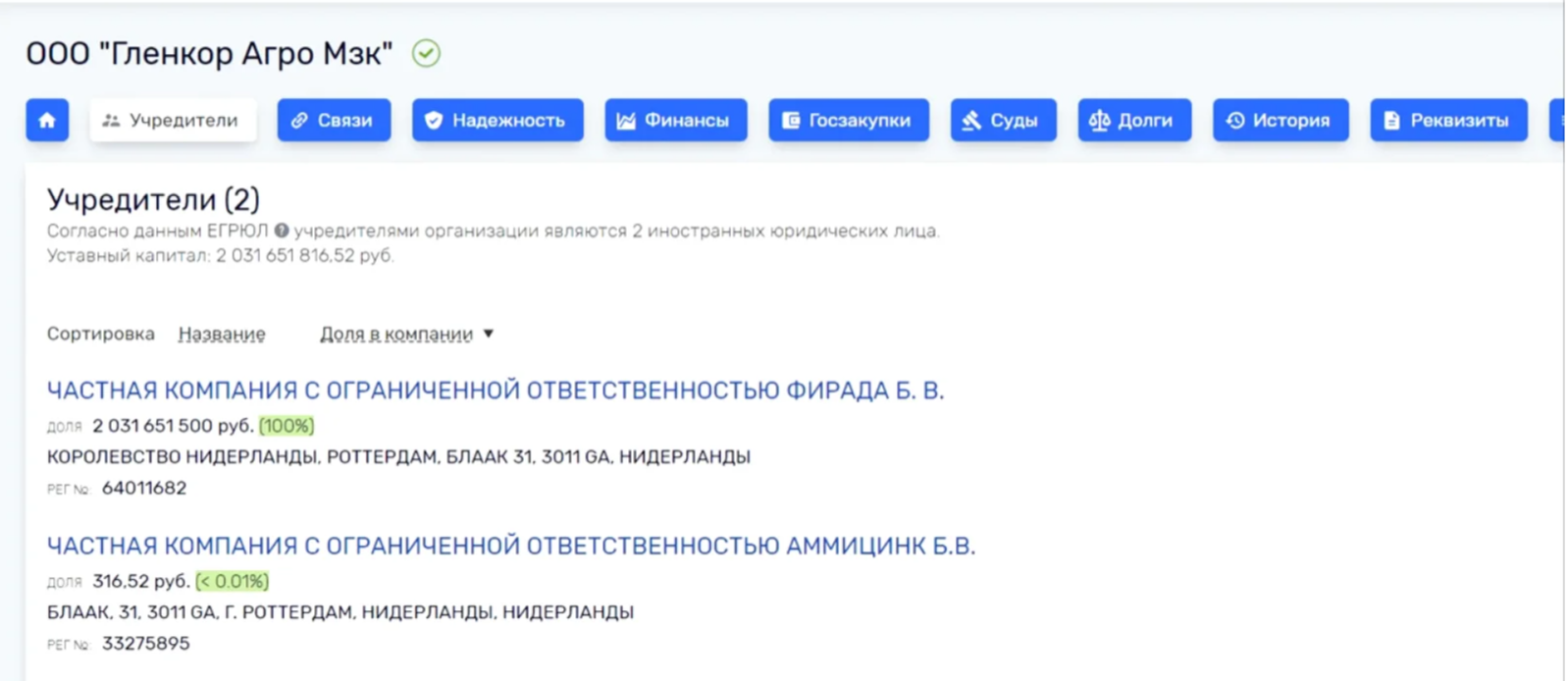Click the company title ООО "Гленкор Агро Мзк"
This screenshot has width=1568, height=681.
209,53
